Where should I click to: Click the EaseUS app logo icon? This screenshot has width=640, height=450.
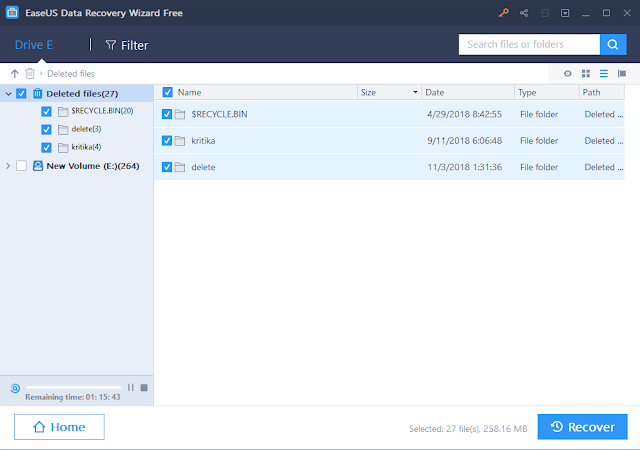[x=12, y=13]
